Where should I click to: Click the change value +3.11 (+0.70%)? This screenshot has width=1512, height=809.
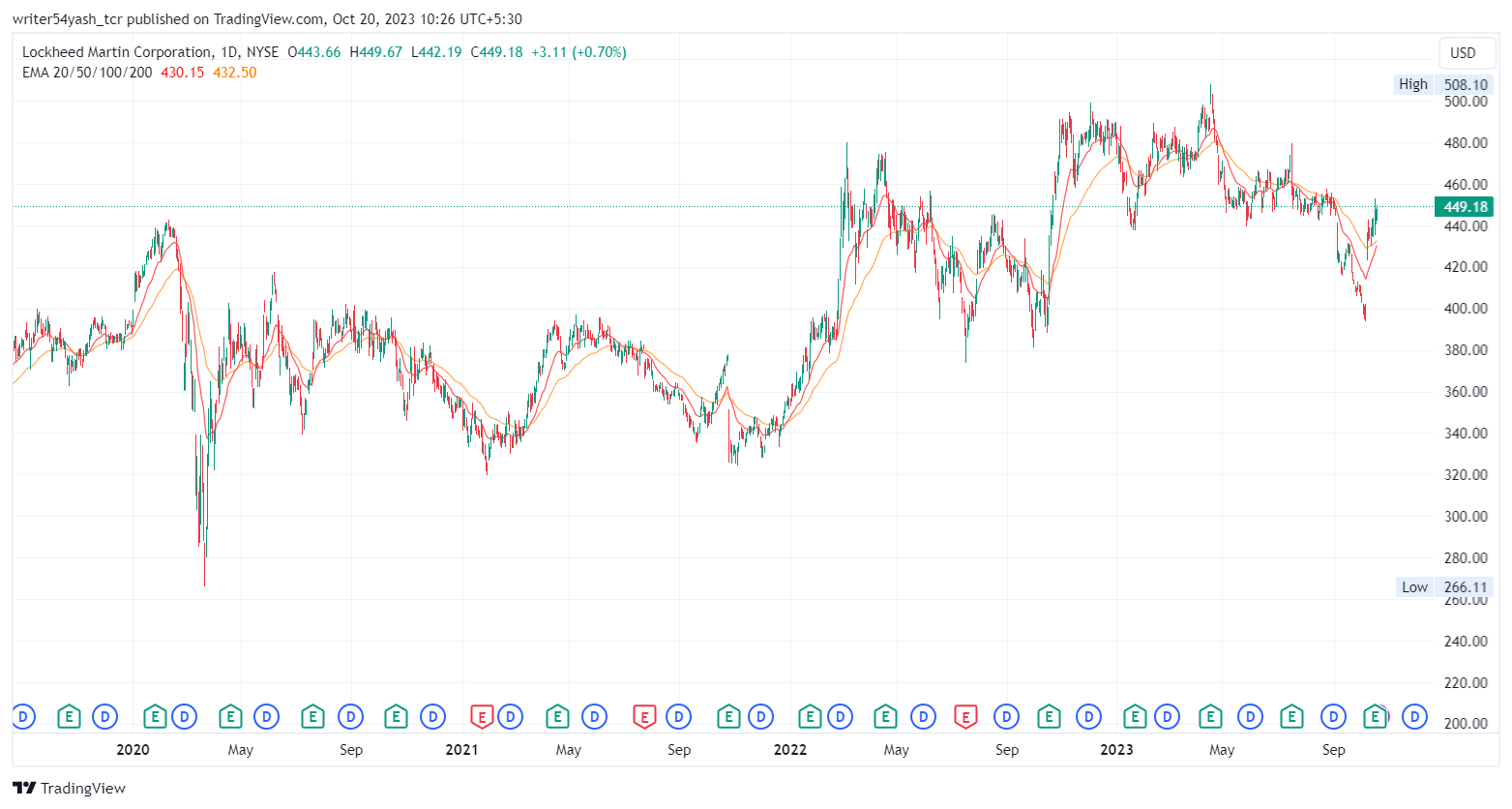coord(578,52)
